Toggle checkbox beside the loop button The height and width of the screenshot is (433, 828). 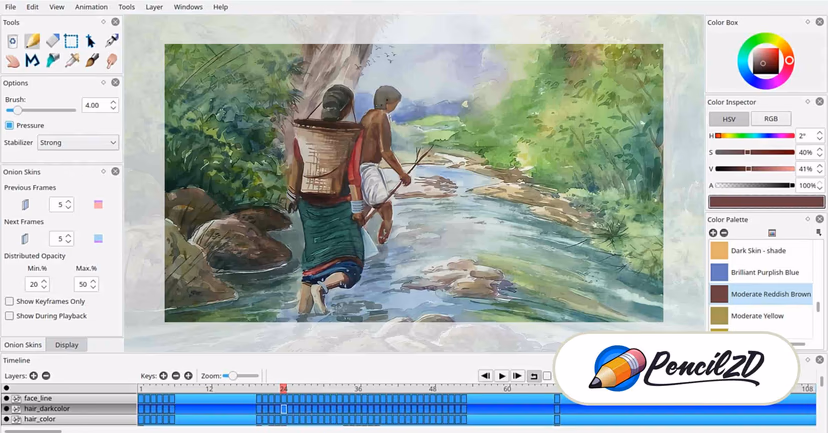pos(547,376)
